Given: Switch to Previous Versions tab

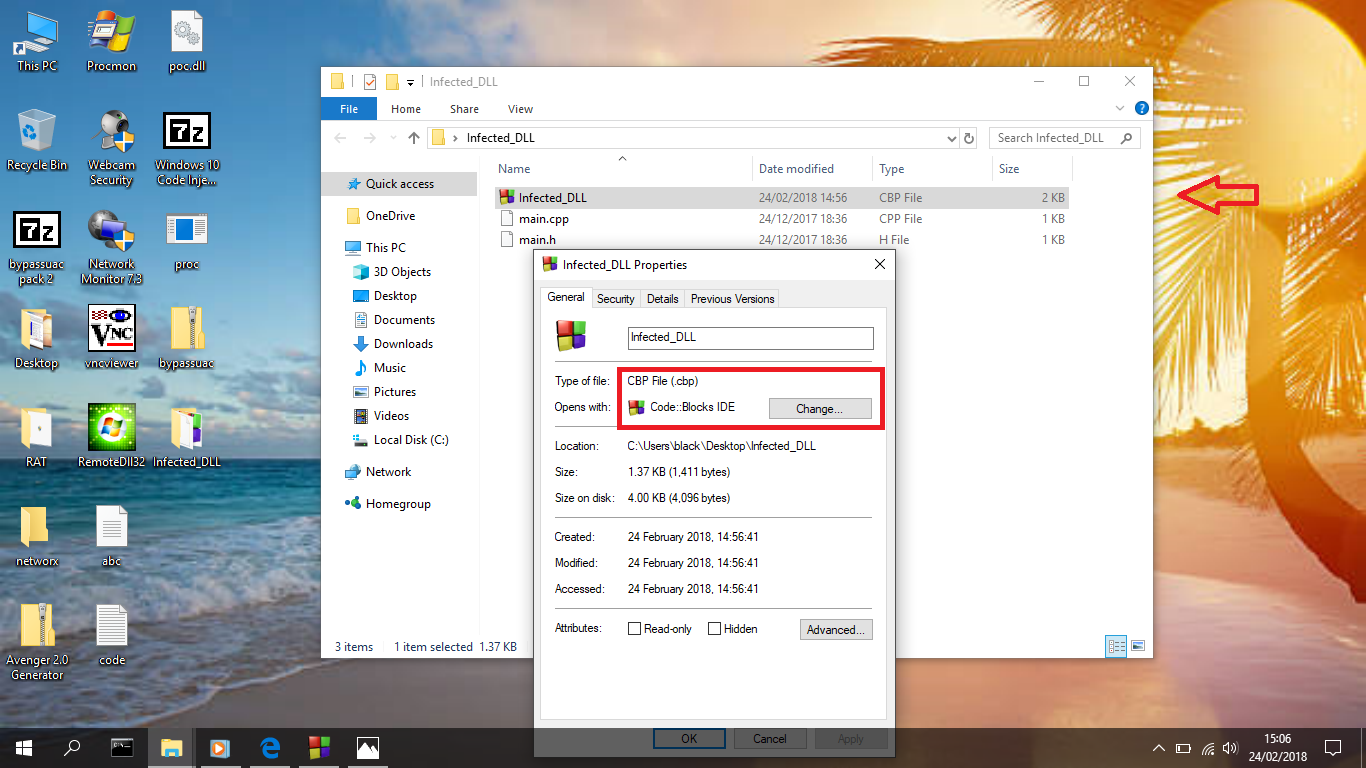Looking at the screenshot, I should pyautogui.click(x=732, y=299).
